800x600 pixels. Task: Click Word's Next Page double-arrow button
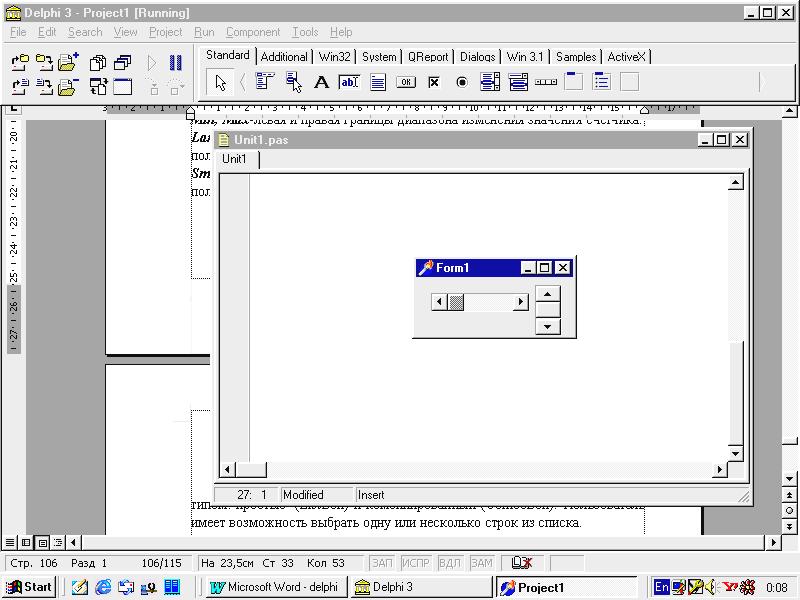[789, 526]
